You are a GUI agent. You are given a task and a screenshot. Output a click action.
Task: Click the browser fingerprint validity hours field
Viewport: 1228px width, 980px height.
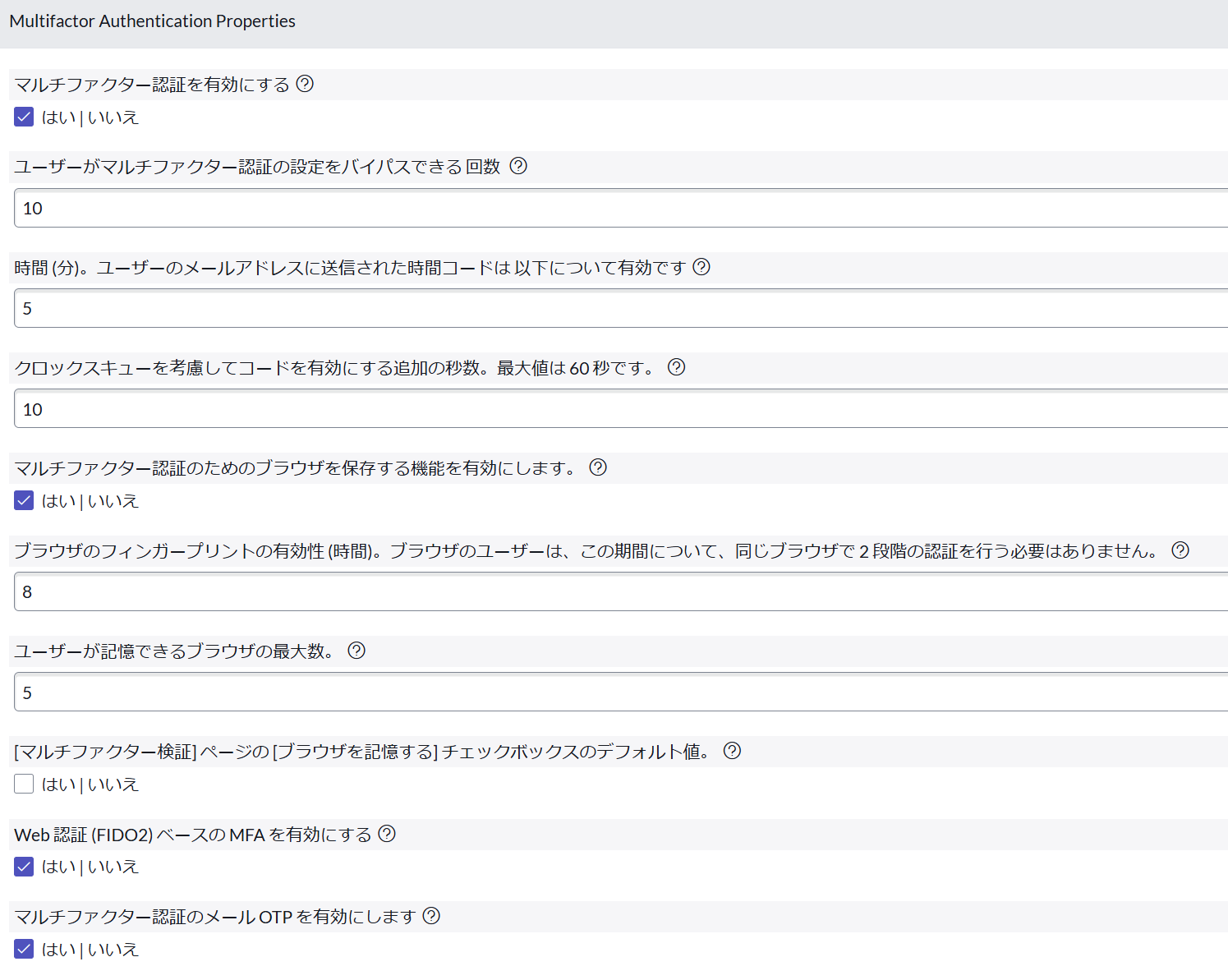[621, 591]
